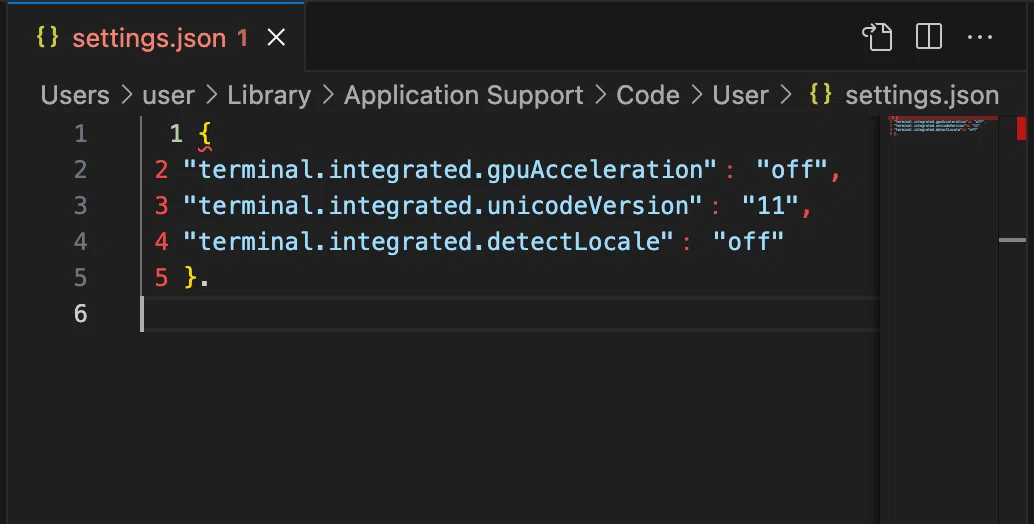Click the detectLocale setting key
Image resolution: width=1034 pixels, height=524 pixels.
tap(428, 242)
